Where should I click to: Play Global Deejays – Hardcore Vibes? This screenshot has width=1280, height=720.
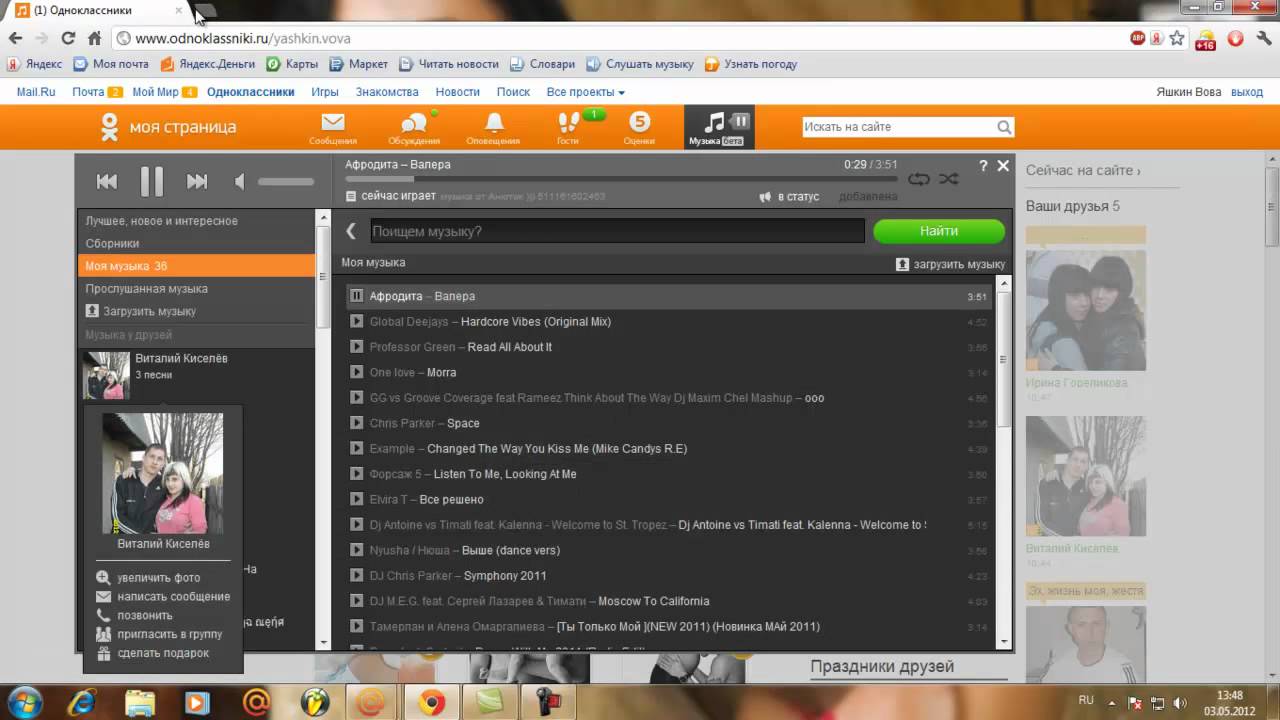pyautogui.click(x=356, y=321)
